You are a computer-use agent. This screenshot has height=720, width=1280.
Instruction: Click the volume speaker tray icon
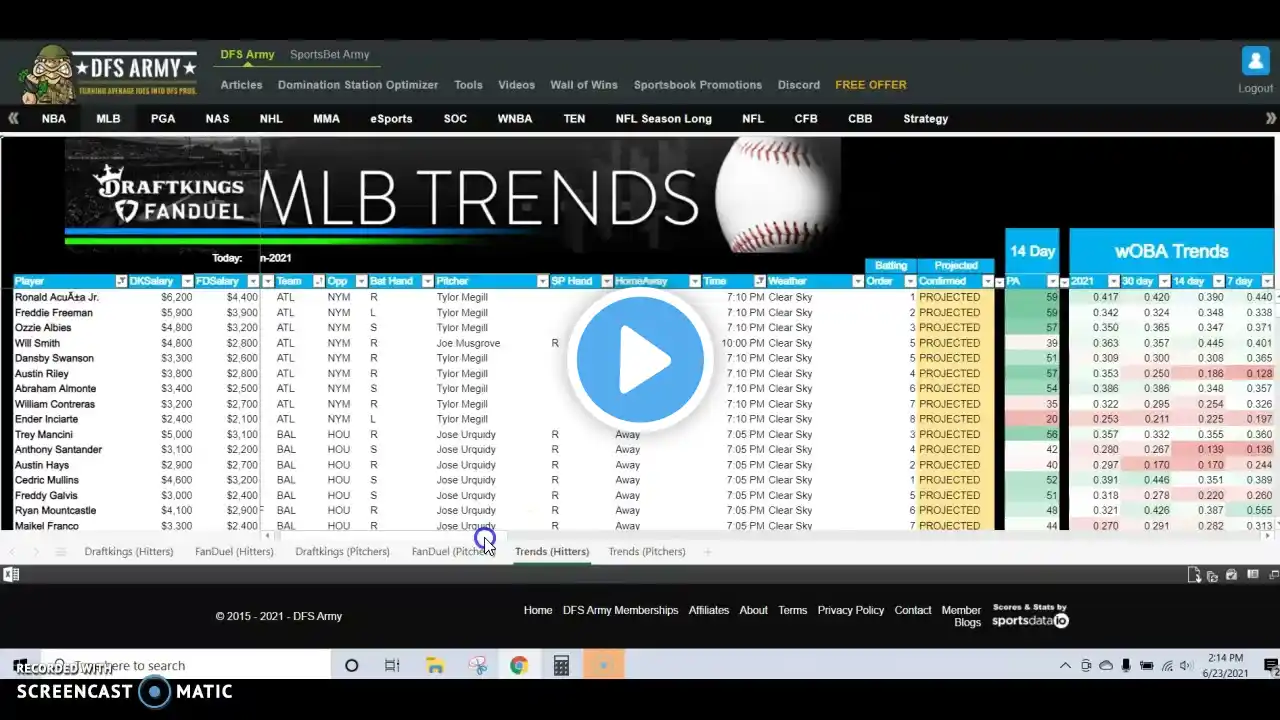coord(1186,666)
